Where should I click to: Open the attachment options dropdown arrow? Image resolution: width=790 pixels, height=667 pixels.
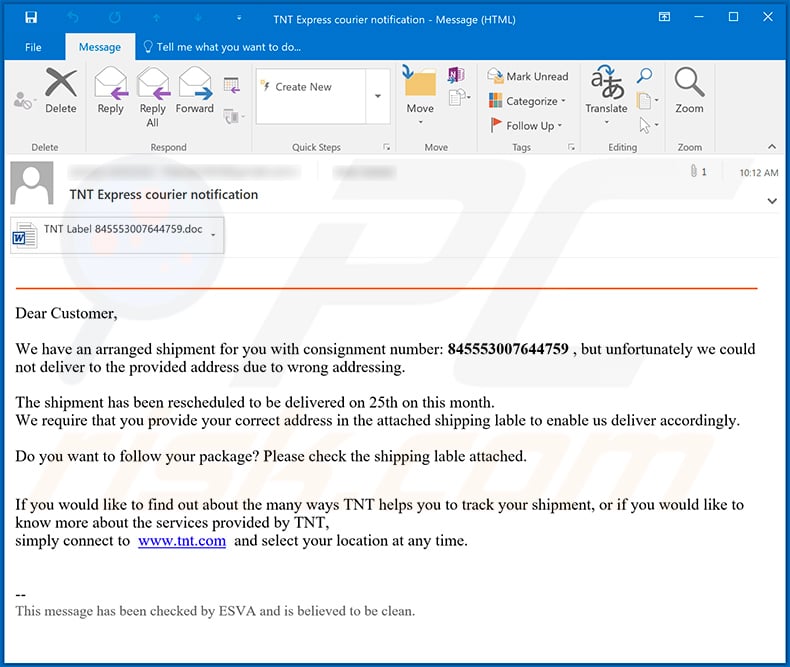click(x=214, y=235)
